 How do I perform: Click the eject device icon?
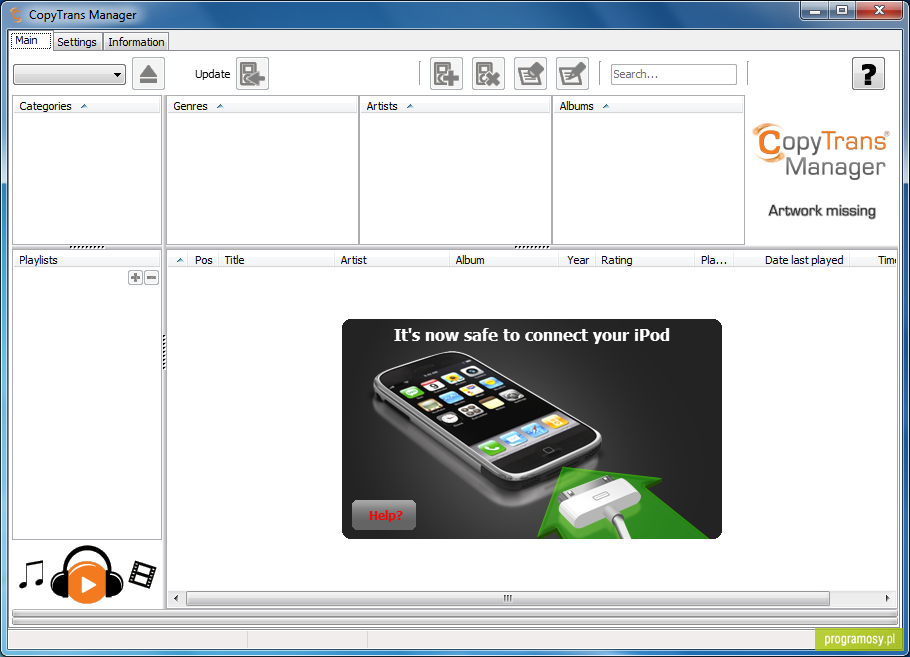148,74
